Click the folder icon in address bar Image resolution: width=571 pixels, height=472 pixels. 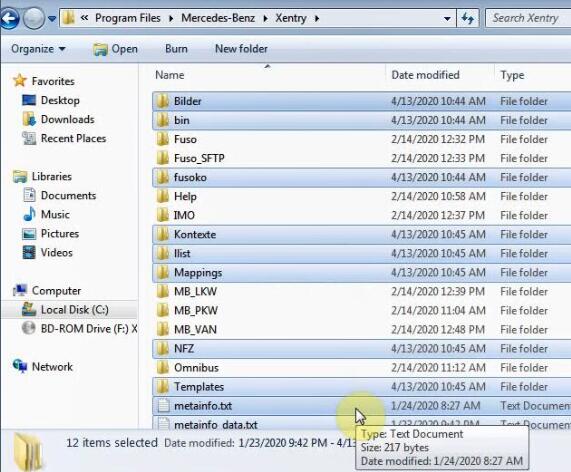tap(68, 18)
